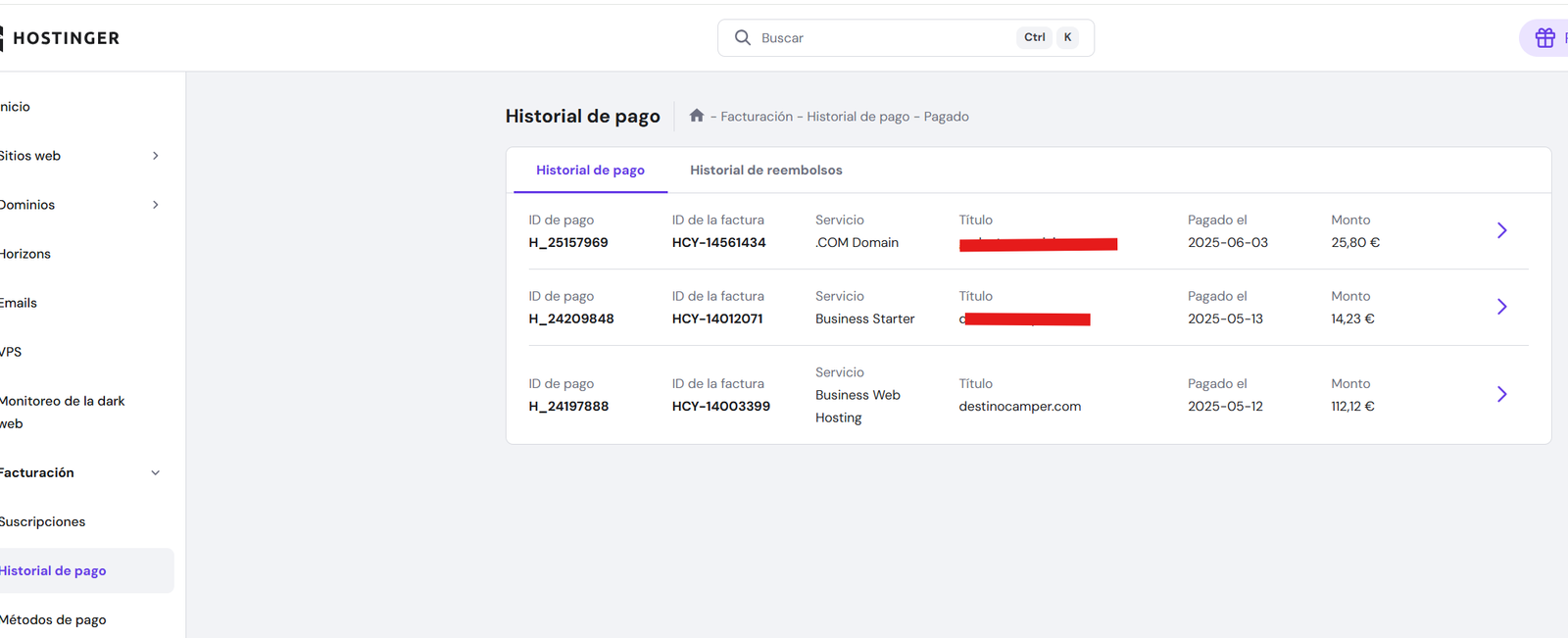Open Horizons in the sidebar
This screenshot has height=638, width=1568.
point(25,254)
